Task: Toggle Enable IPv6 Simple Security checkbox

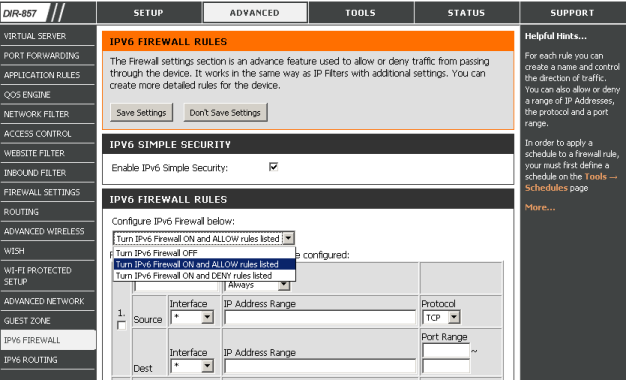Action: [x=273, y=167]
